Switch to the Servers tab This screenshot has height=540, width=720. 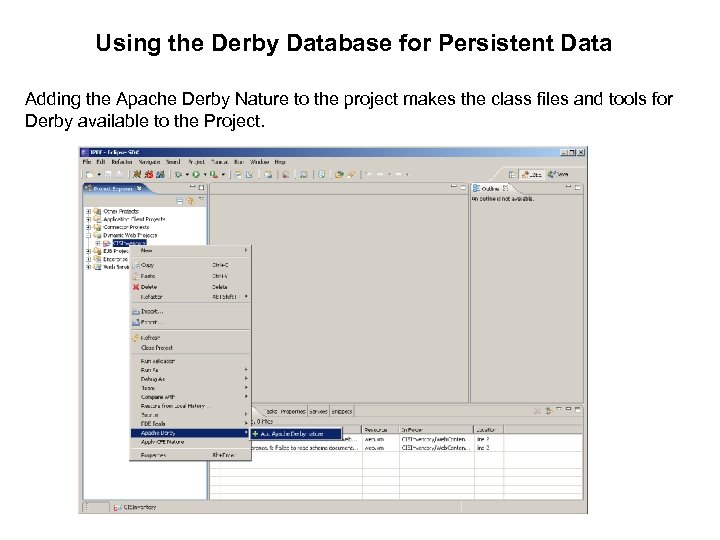point(318,411)
